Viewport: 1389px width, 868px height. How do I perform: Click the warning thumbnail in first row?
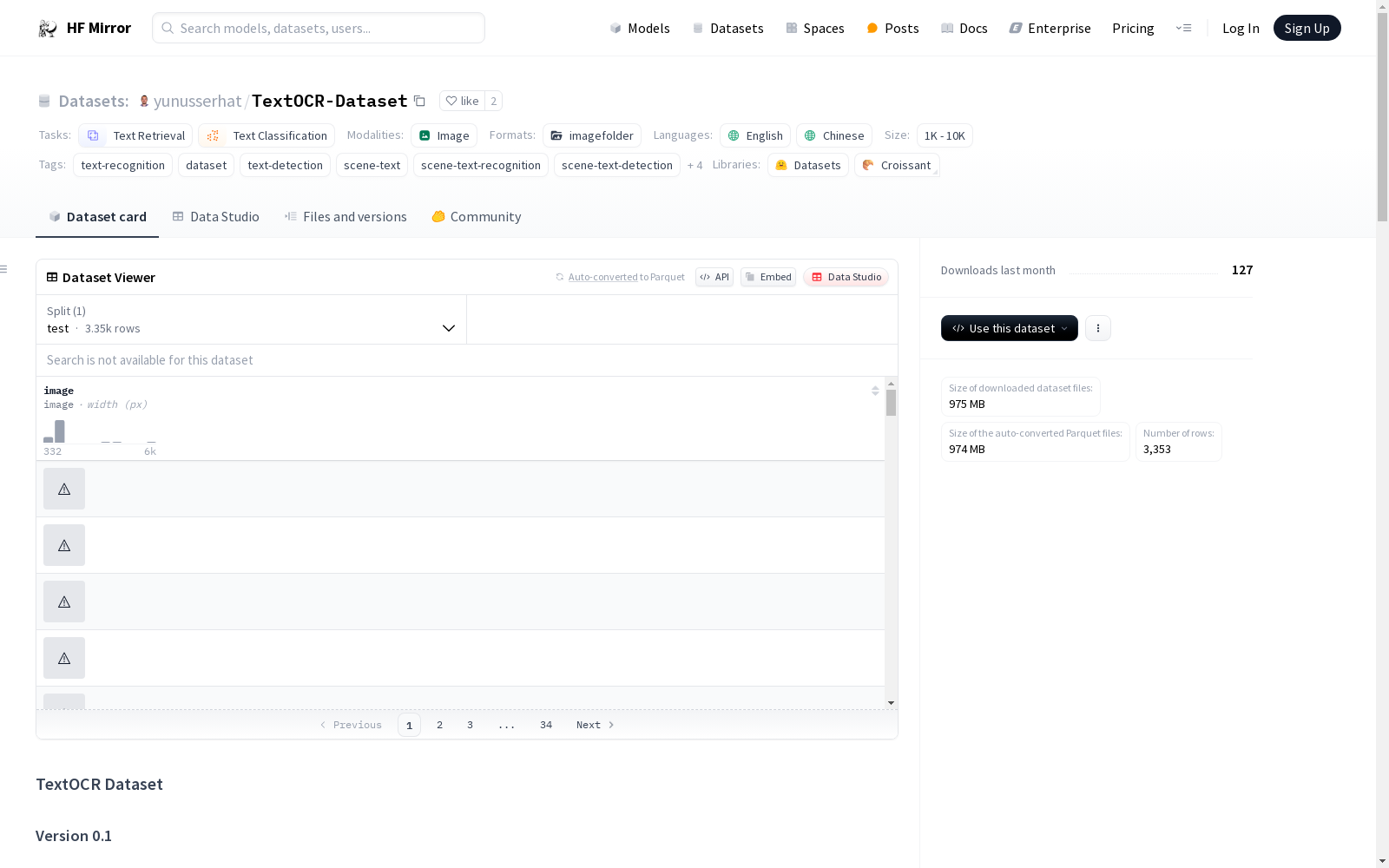[64, 489]
